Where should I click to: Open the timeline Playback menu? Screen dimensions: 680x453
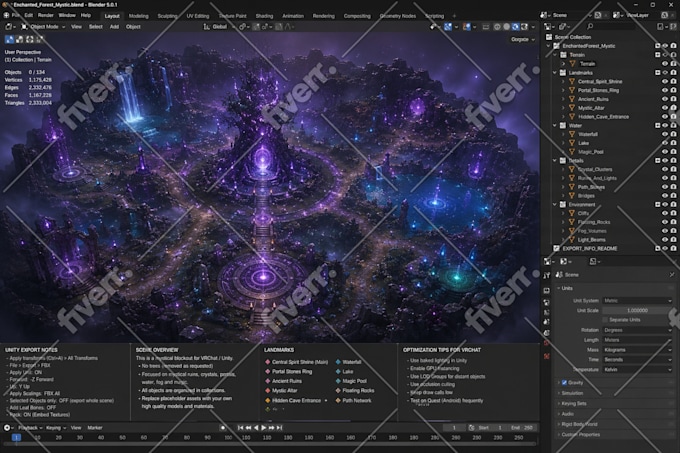coord(29,428)
